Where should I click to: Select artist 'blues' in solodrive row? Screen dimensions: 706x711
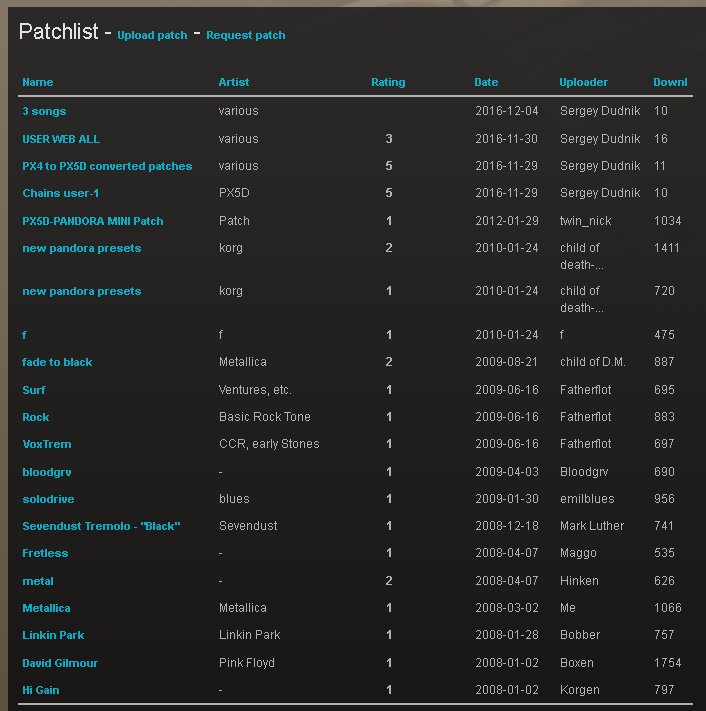pos(234,499)
